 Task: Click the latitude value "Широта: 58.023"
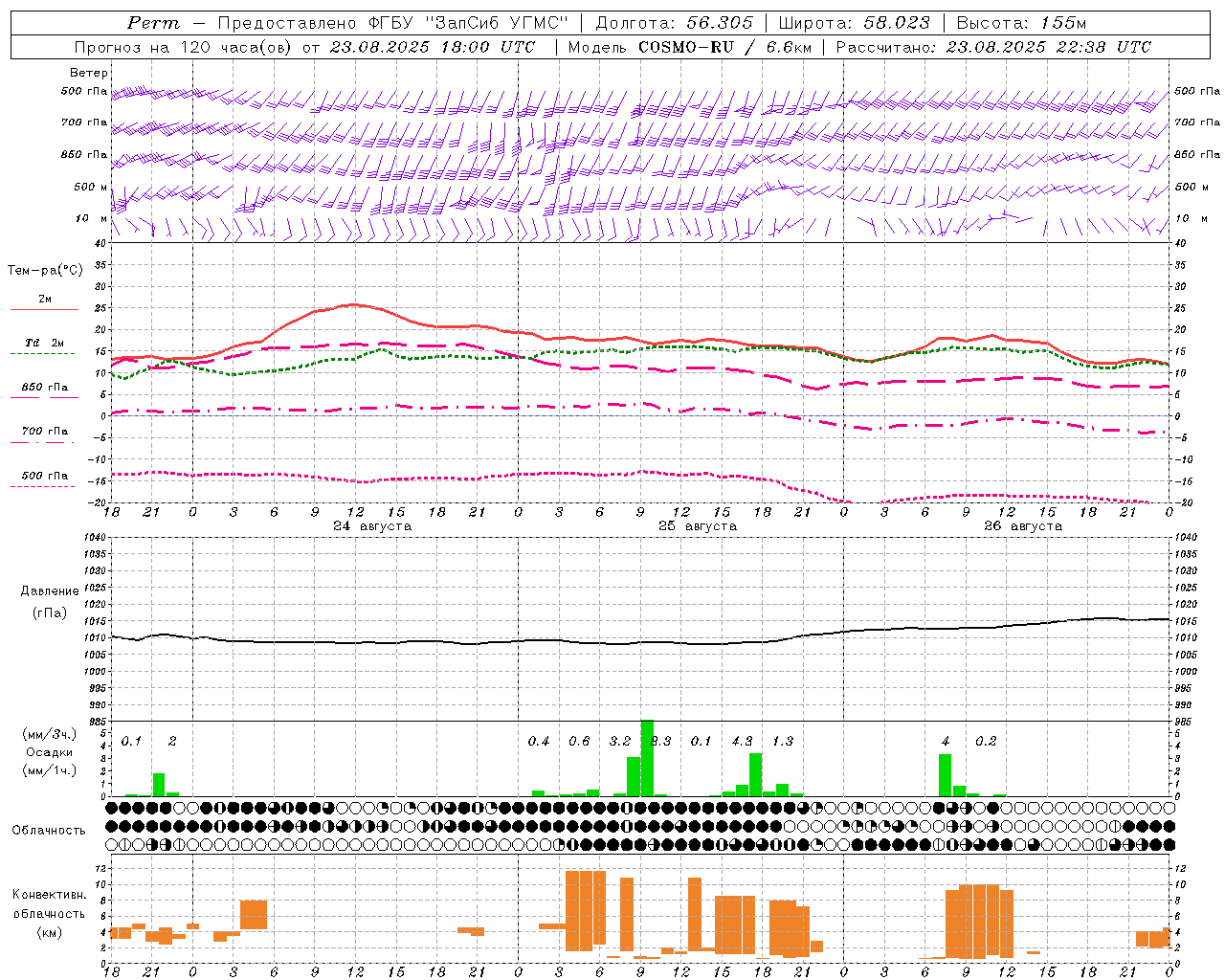(854, 23)
